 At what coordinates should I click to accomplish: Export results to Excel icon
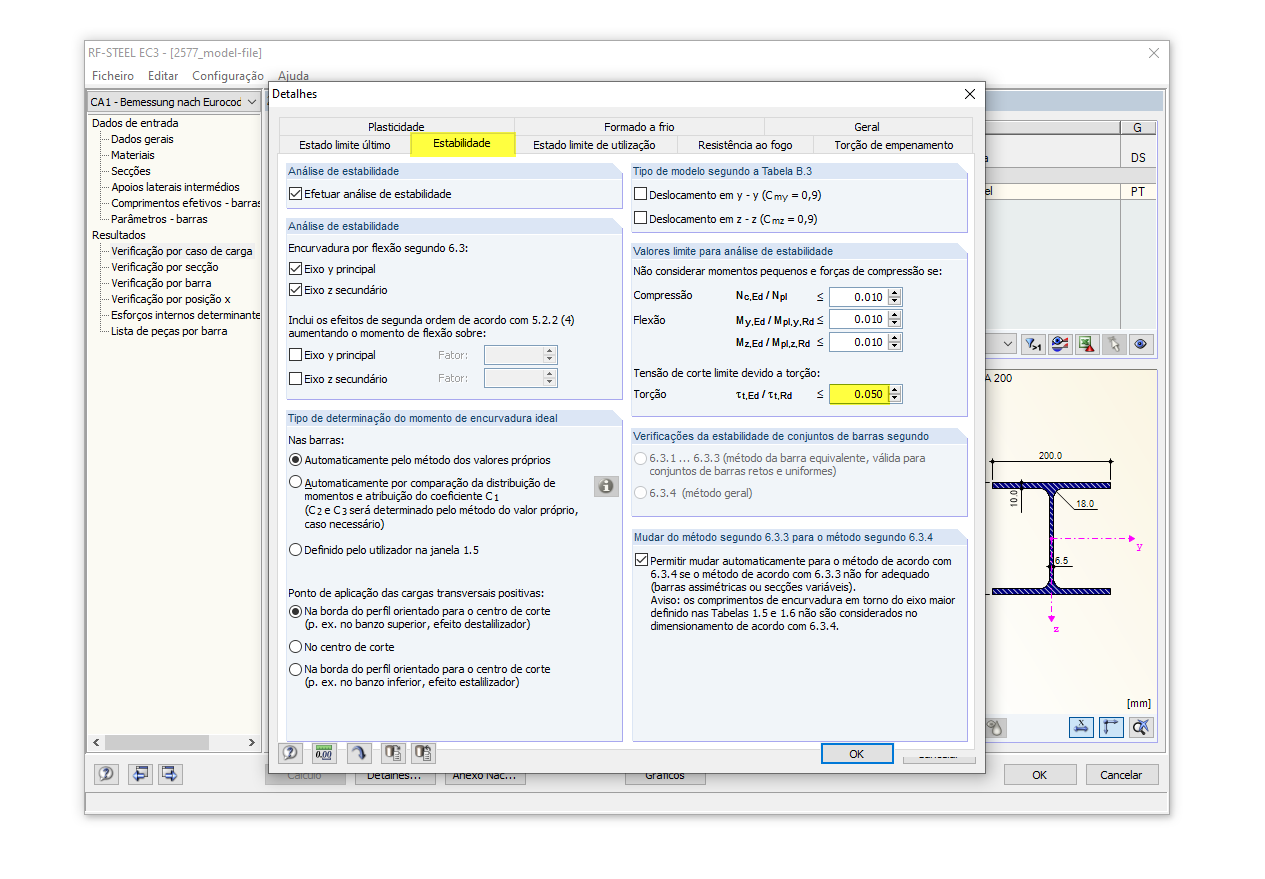[1087, 344]
